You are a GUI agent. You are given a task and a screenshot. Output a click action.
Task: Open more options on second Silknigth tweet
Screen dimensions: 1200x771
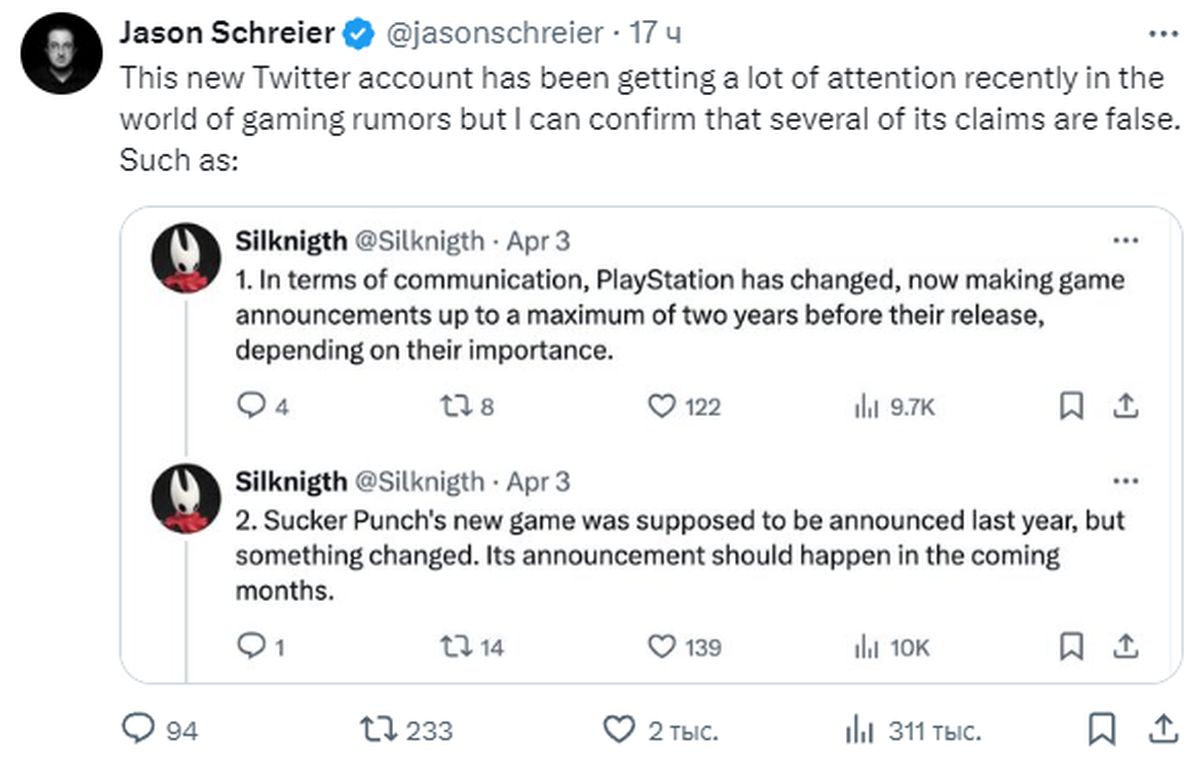pos(1126,482)
